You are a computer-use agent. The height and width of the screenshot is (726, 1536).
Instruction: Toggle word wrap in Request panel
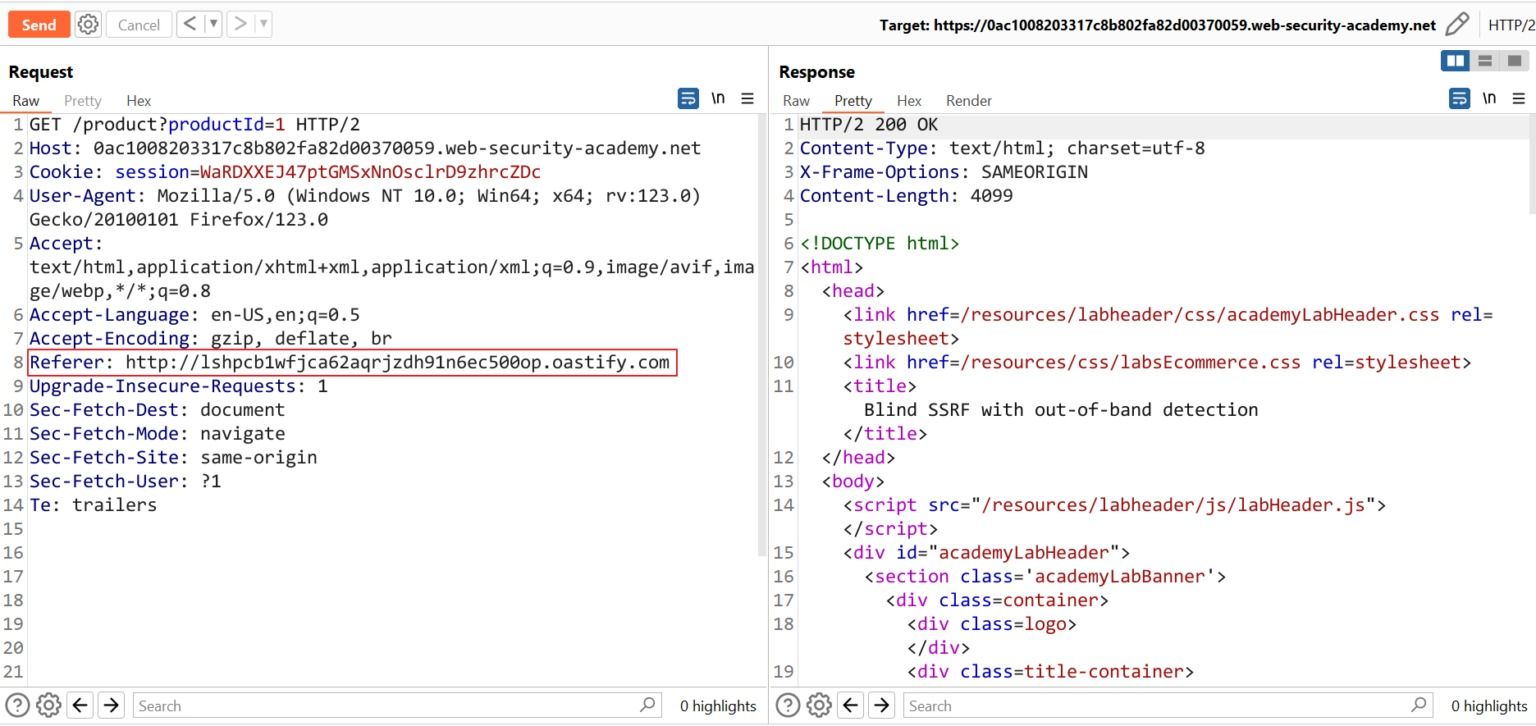688,98
